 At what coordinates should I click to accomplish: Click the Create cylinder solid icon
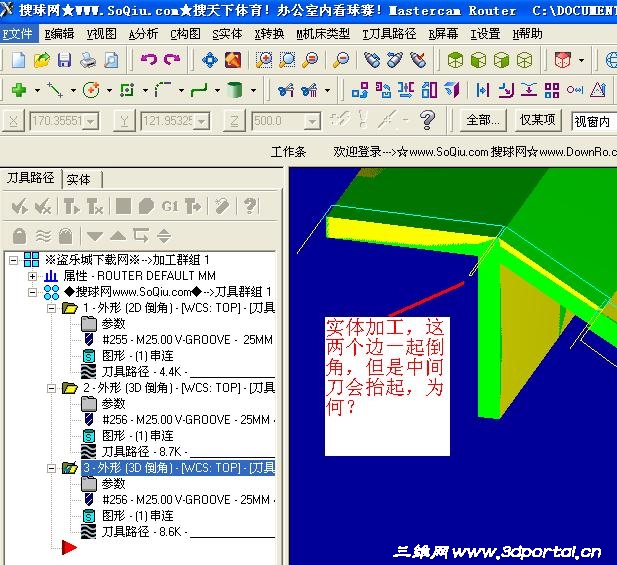pos(235,90)
